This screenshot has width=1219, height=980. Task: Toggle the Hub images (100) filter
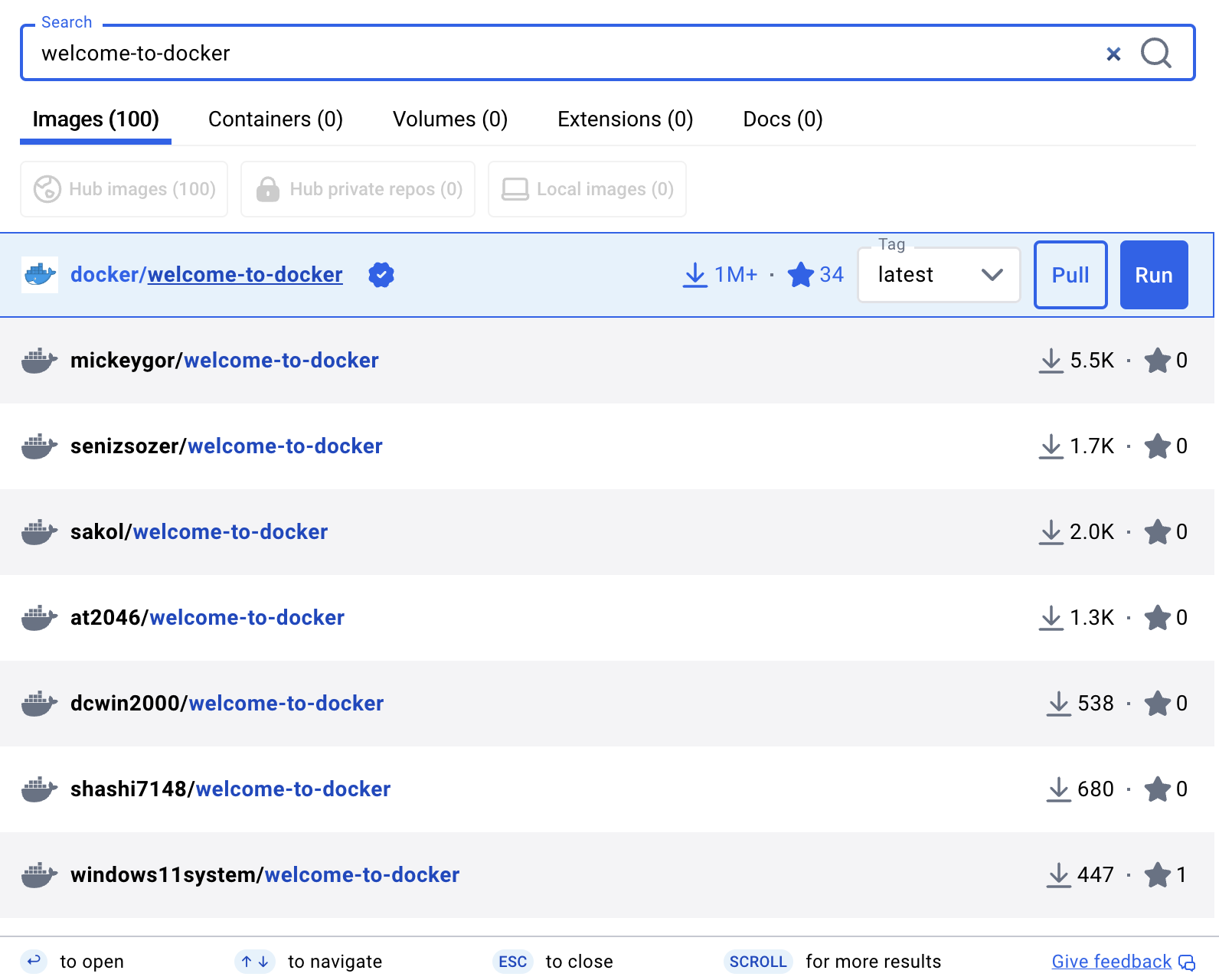tap(124, 189)
